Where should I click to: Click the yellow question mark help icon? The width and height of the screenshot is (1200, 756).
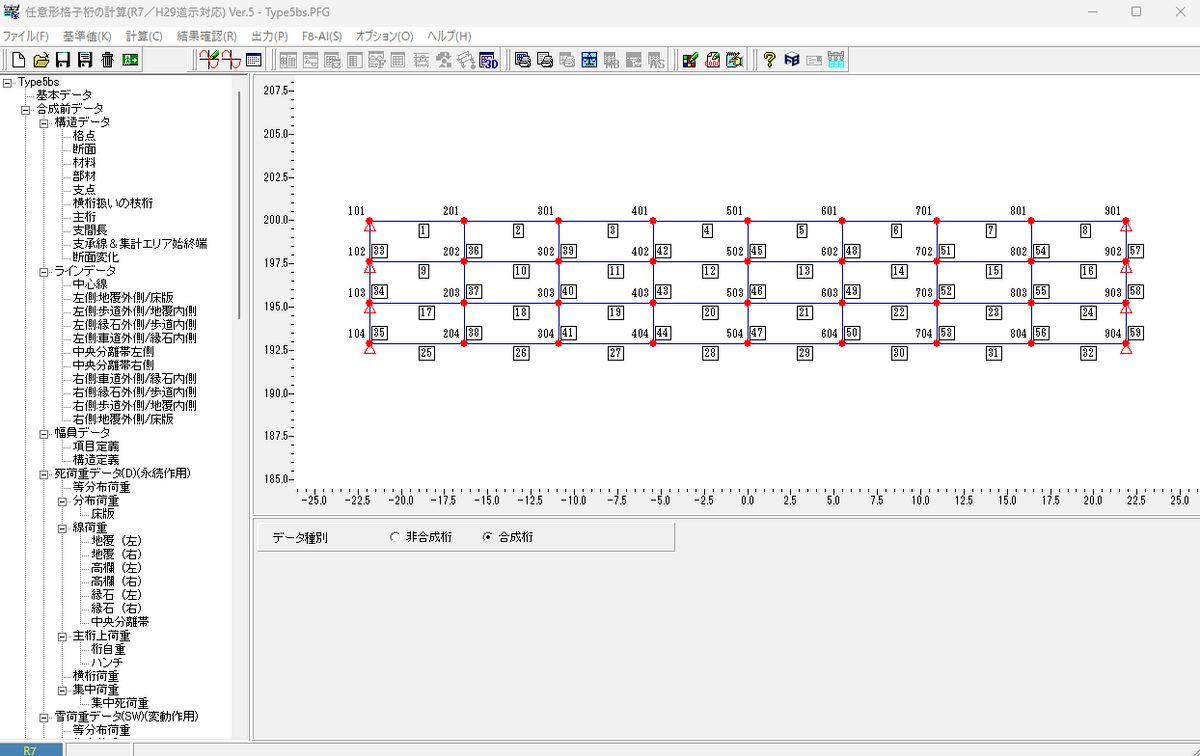(769, 60)
